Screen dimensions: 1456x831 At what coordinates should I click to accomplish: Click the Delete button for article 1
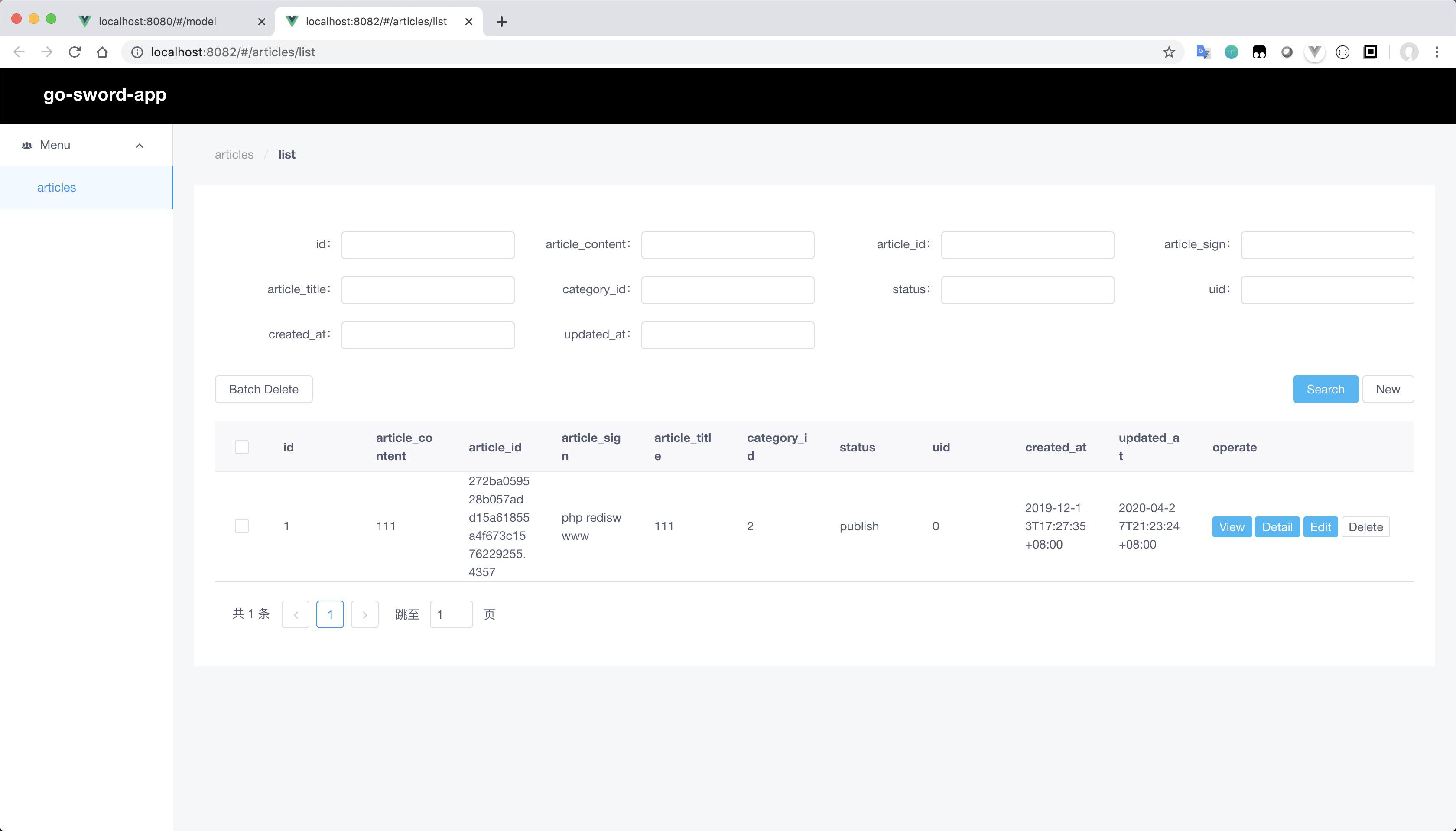1365,526
